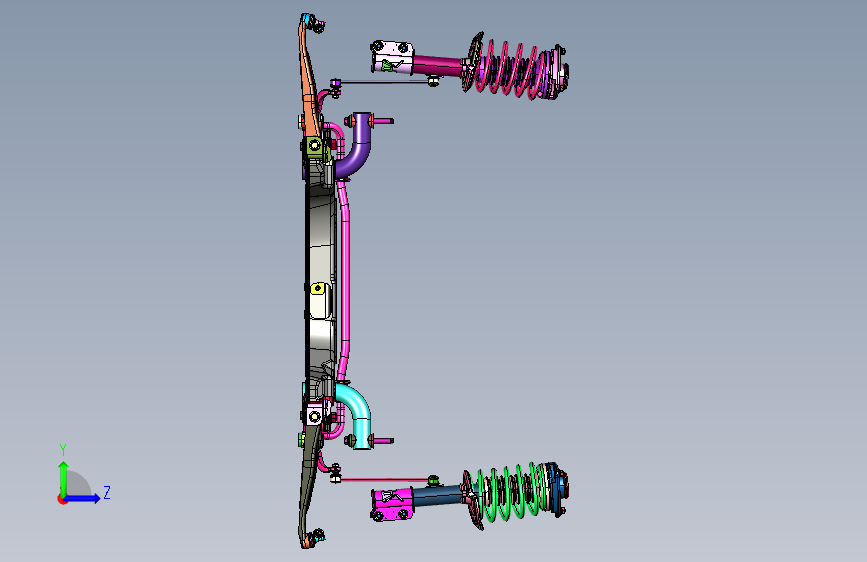
Task: Click the red origin ball of the triad
Action: (62, 499)
